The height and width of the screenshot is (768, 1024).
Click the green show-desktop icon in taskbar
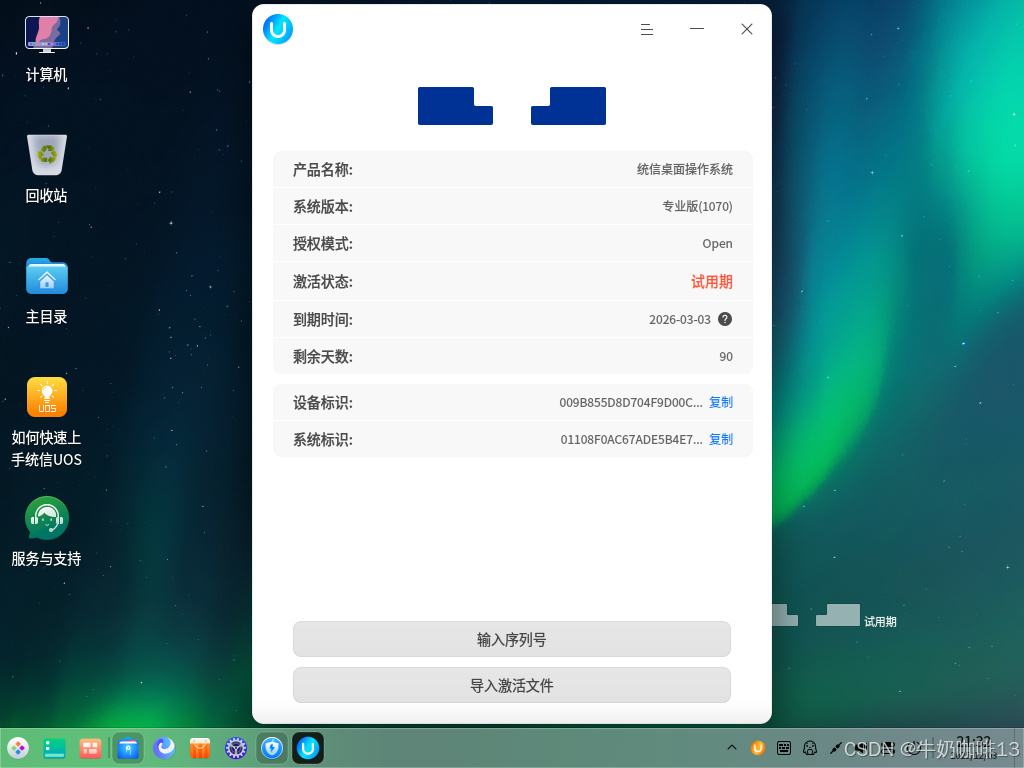pos(54,748)
